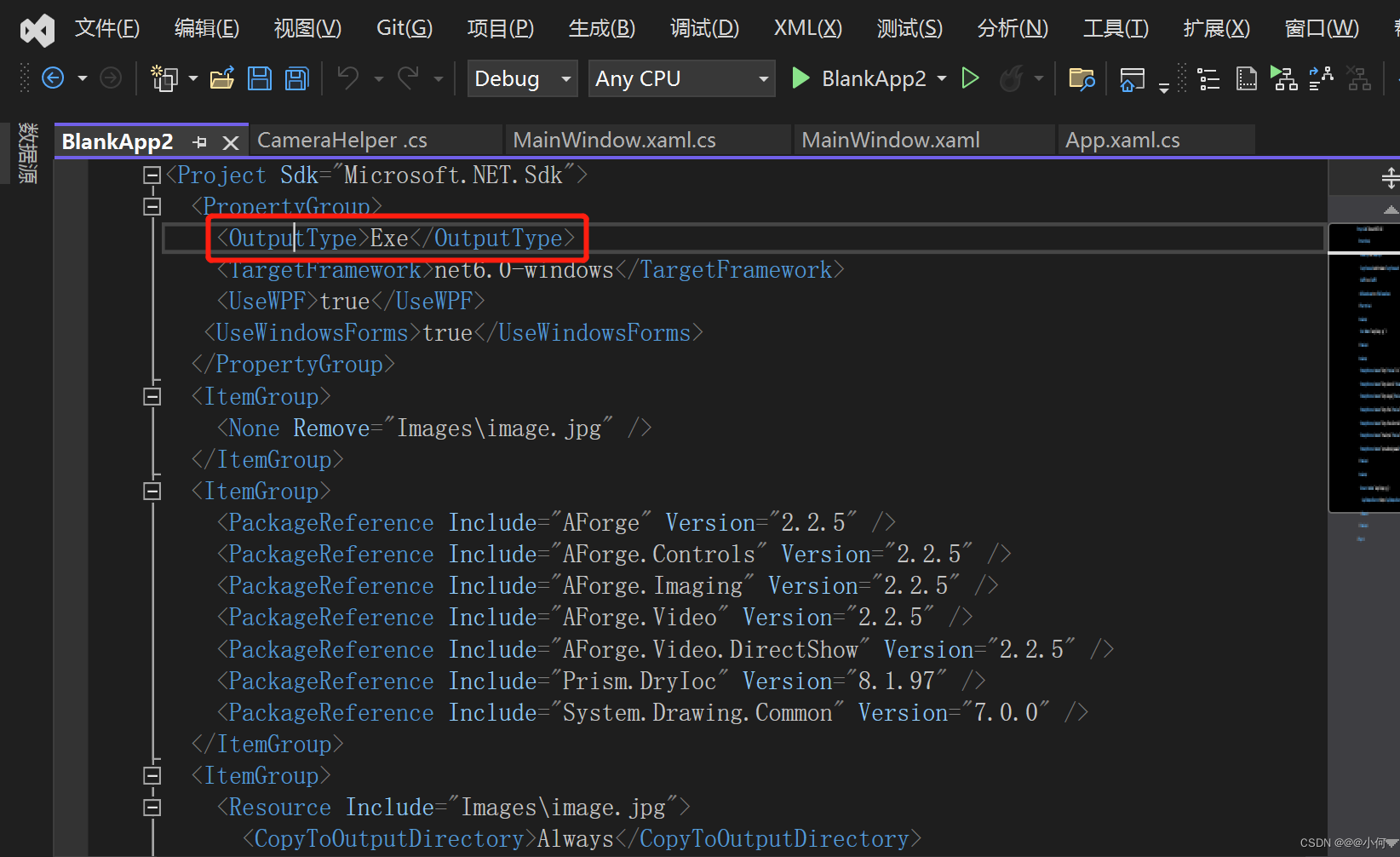
Task: Open the Redo history dropdown arrow
Action: pyautogui.click(x=438, y=78)
